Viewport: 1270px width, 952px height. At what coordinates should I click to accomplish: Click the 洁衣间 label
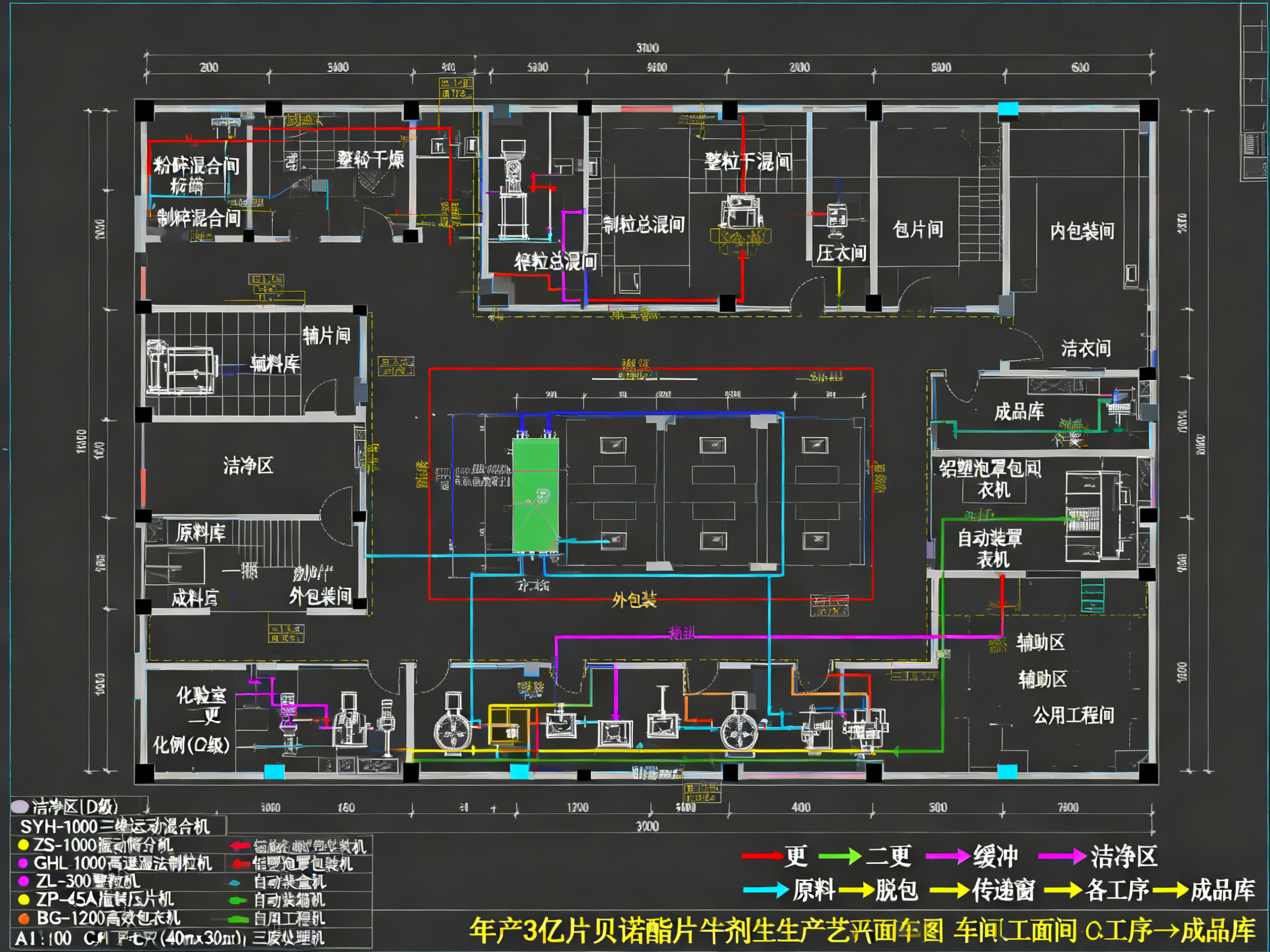[x=1086, y=348]
